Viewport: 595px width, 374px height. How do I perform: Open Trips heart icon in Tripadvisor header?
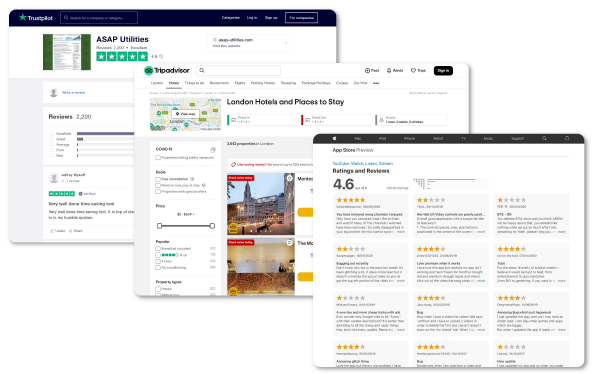click(413, 71)
